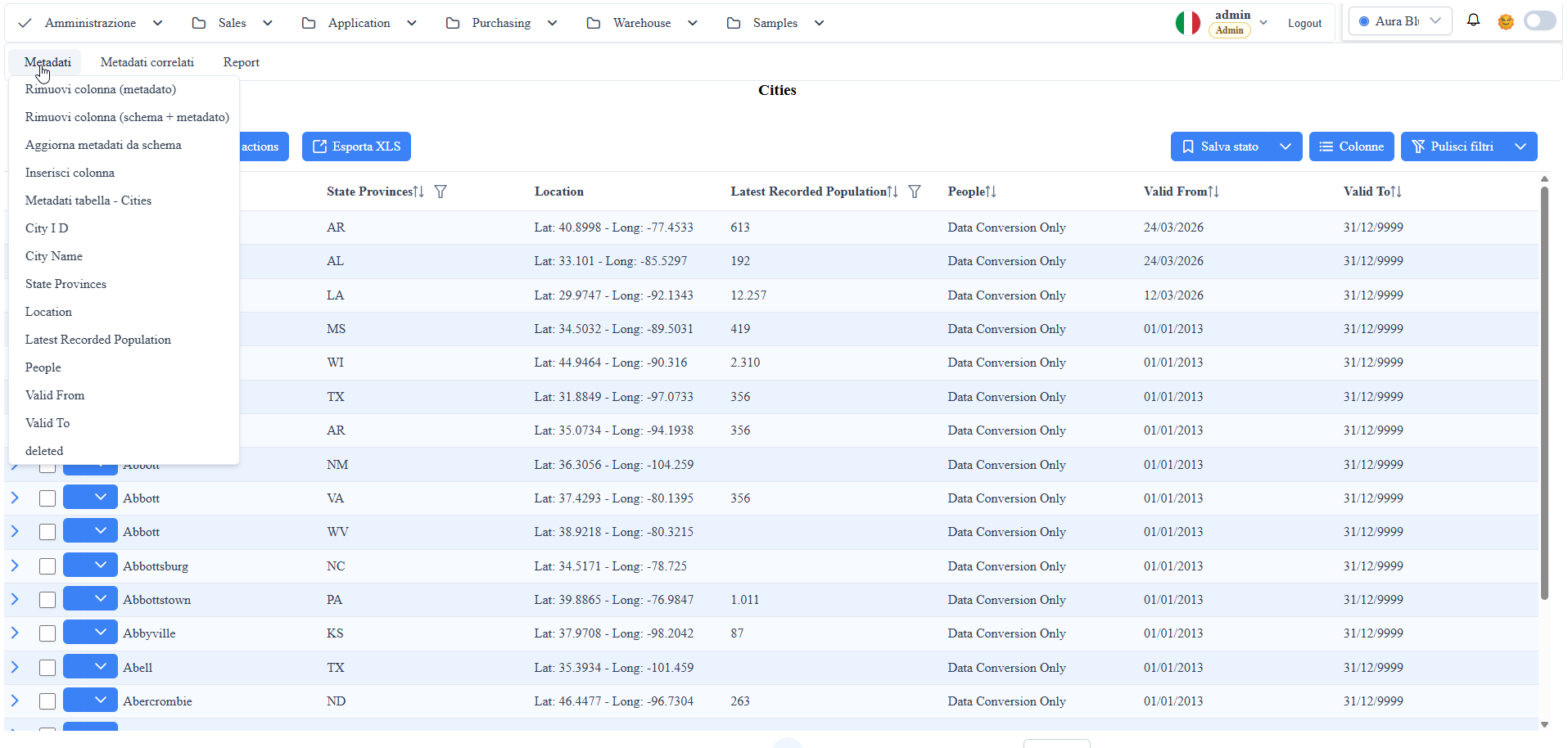Sort by People column arrows
Viewport: 1568px width, 748px height.
coord(991,192)
